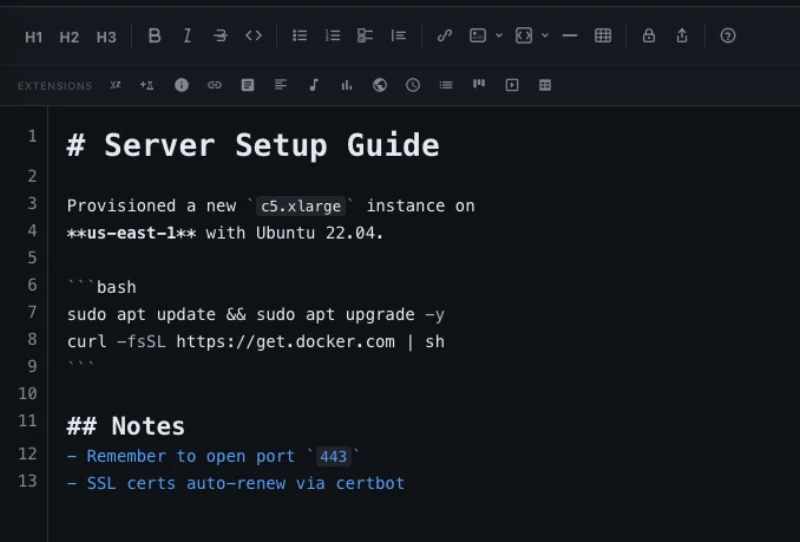Toggle italic formatting

pos(187,36)
